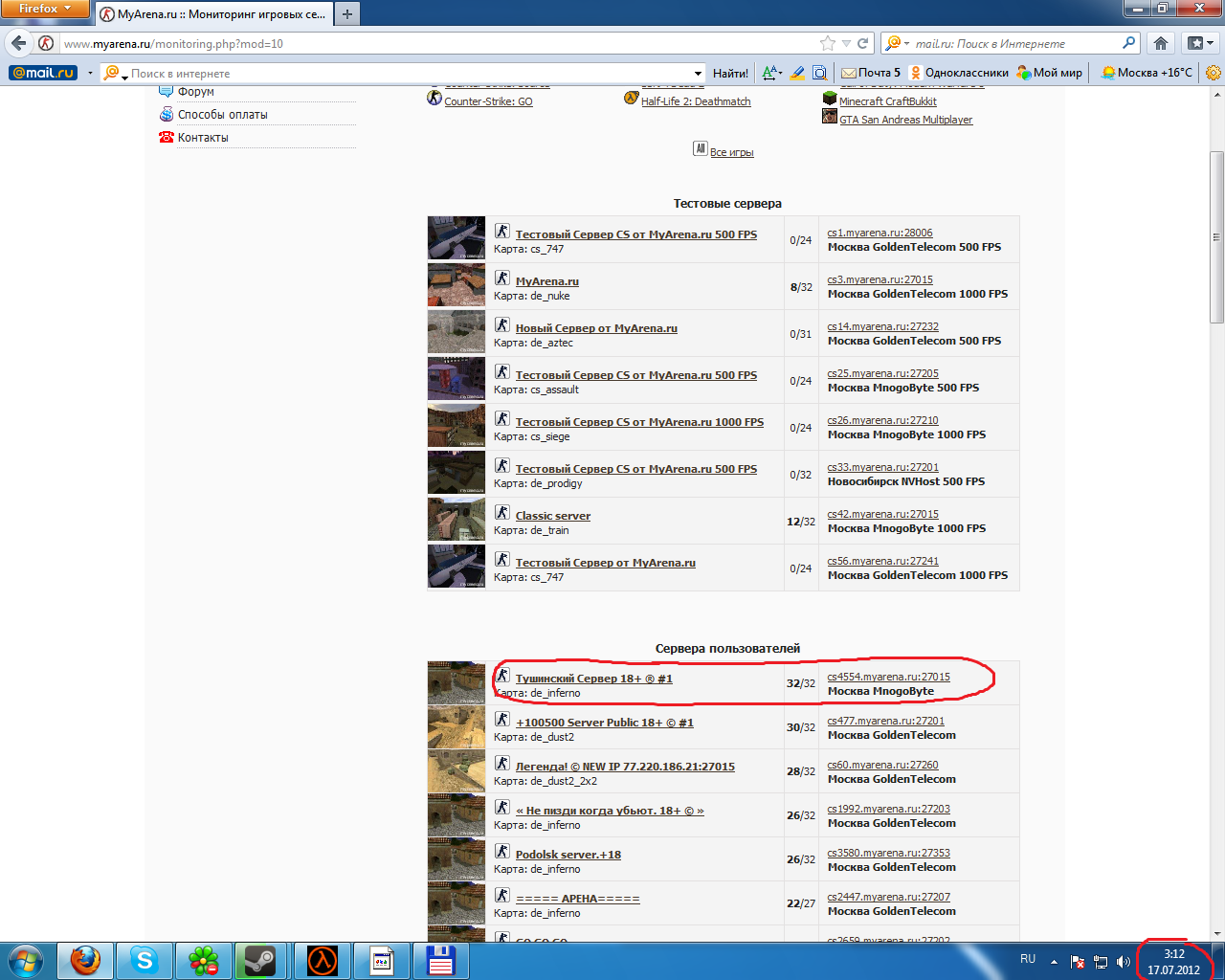
Task: Open the Новый Сервер от MyArena.ru link
Action: [596, 328]
